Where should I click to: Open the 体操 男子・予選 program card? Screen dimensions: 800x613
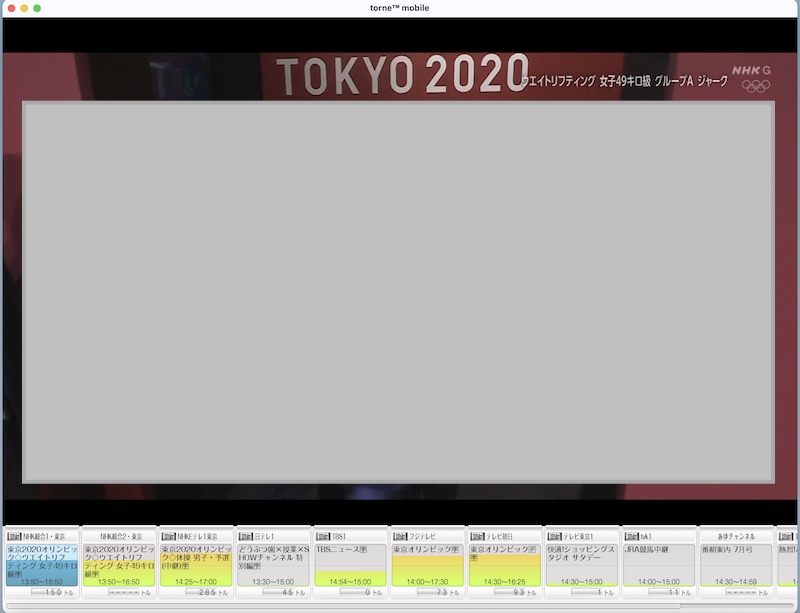point(196,565)
